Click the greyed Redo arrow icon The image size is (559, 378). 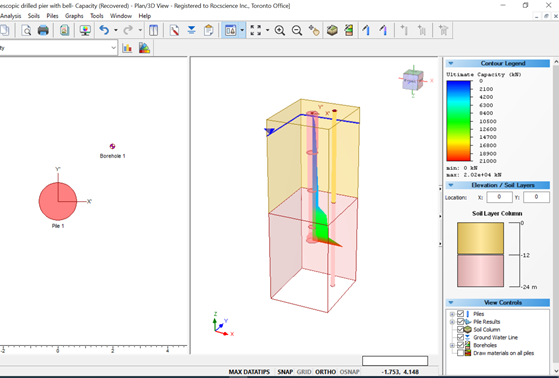[x=128, y=30]
